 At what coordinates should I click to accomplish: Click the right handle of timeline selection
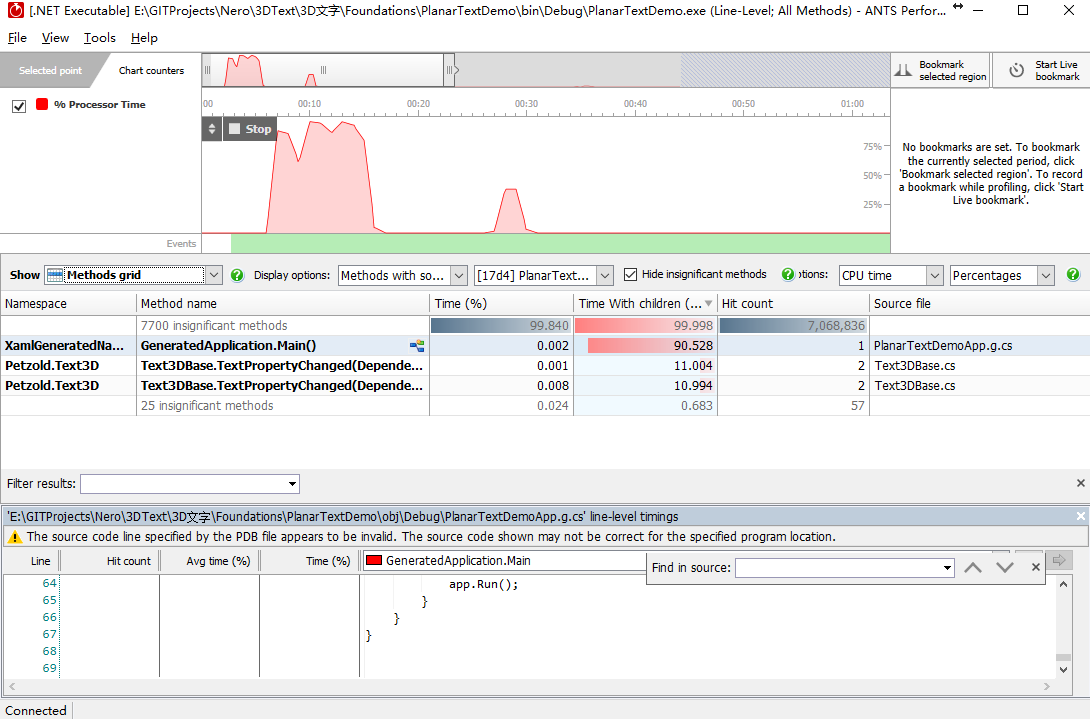450,70
